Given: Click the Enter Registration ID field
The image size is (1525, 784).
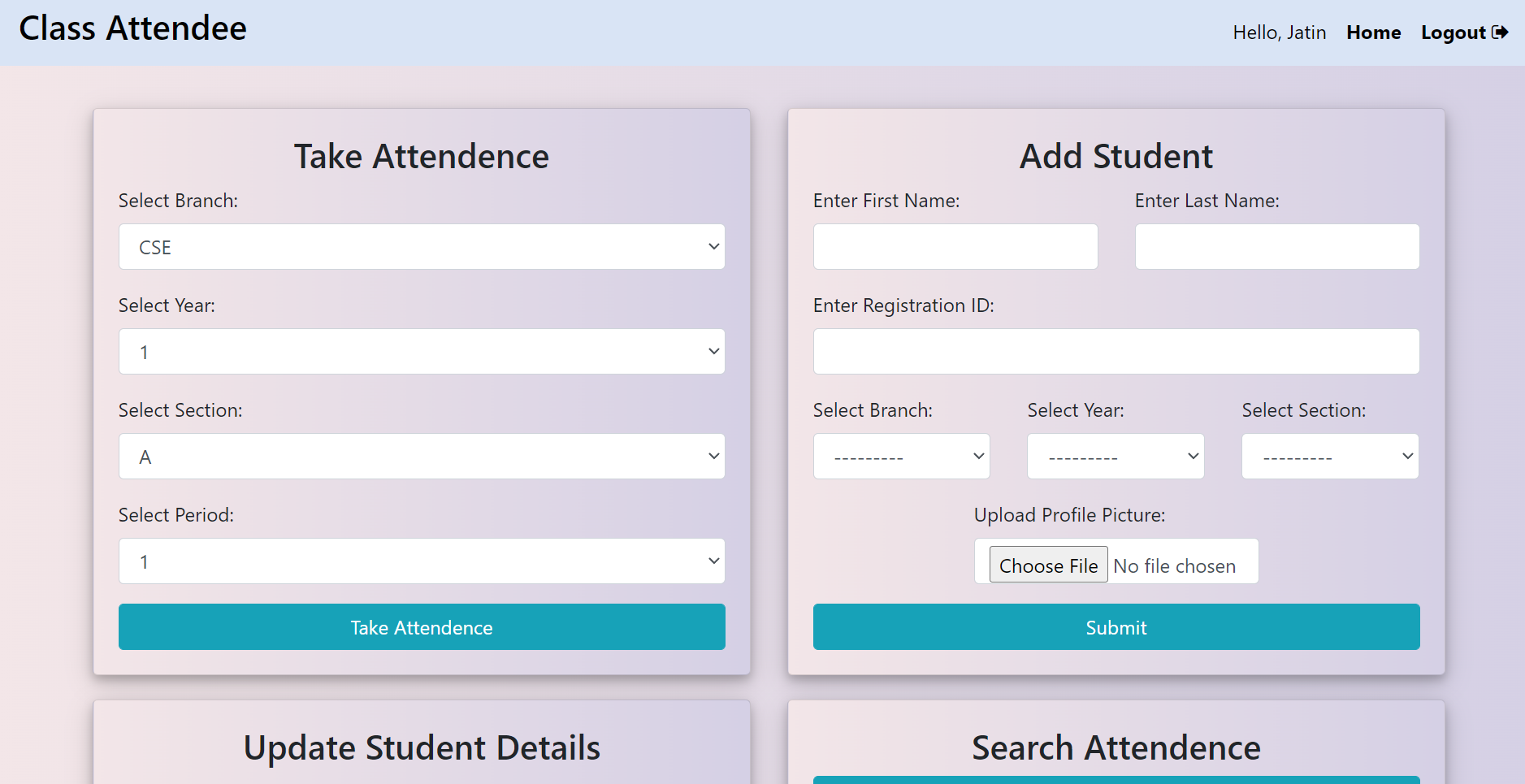Looking at the screenshot, I should 1116,352.
